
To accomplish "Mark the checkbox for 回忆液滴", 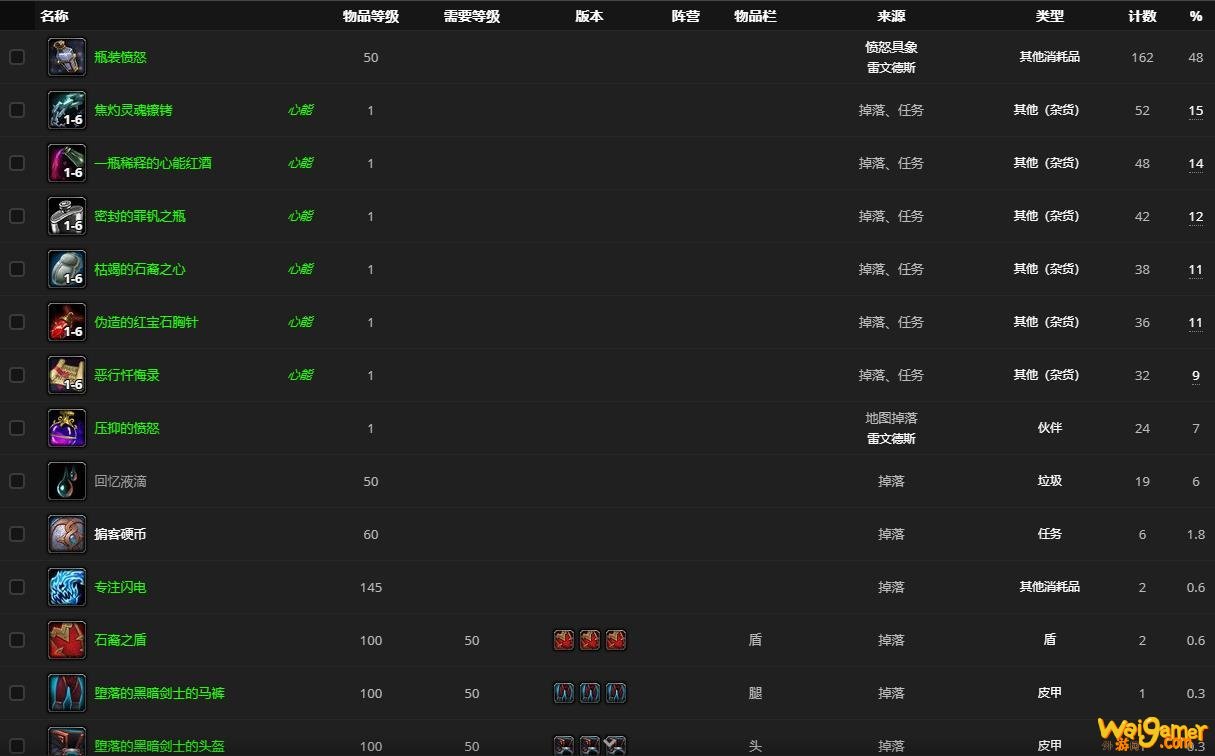I will pyautogui.click(x=17, y=481).
